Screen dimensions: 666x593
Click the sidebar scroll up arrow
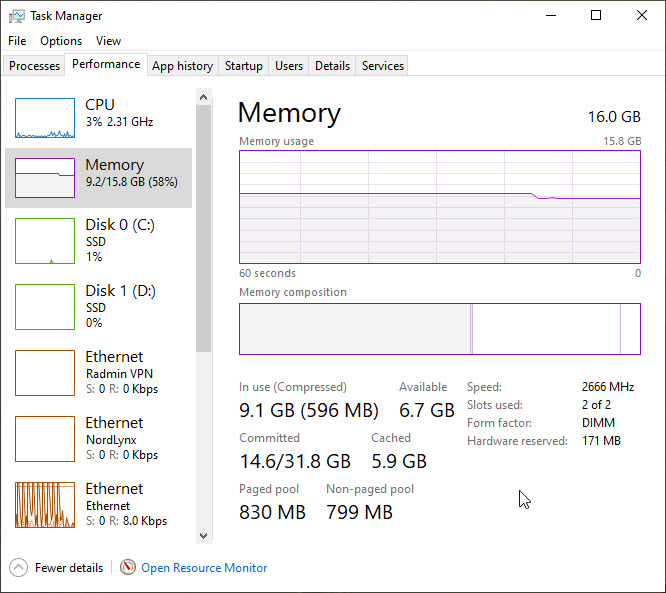pyautogui.click(x=203, y=97)
